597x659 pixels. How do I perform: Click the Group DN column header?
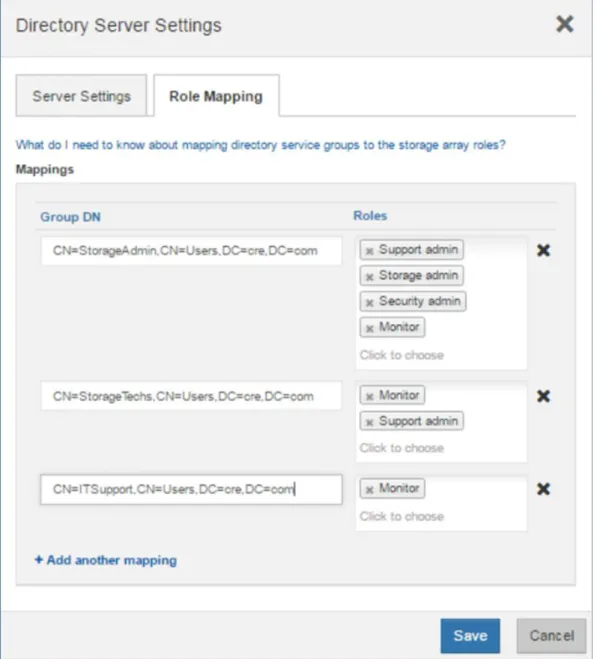coord(70,217)
